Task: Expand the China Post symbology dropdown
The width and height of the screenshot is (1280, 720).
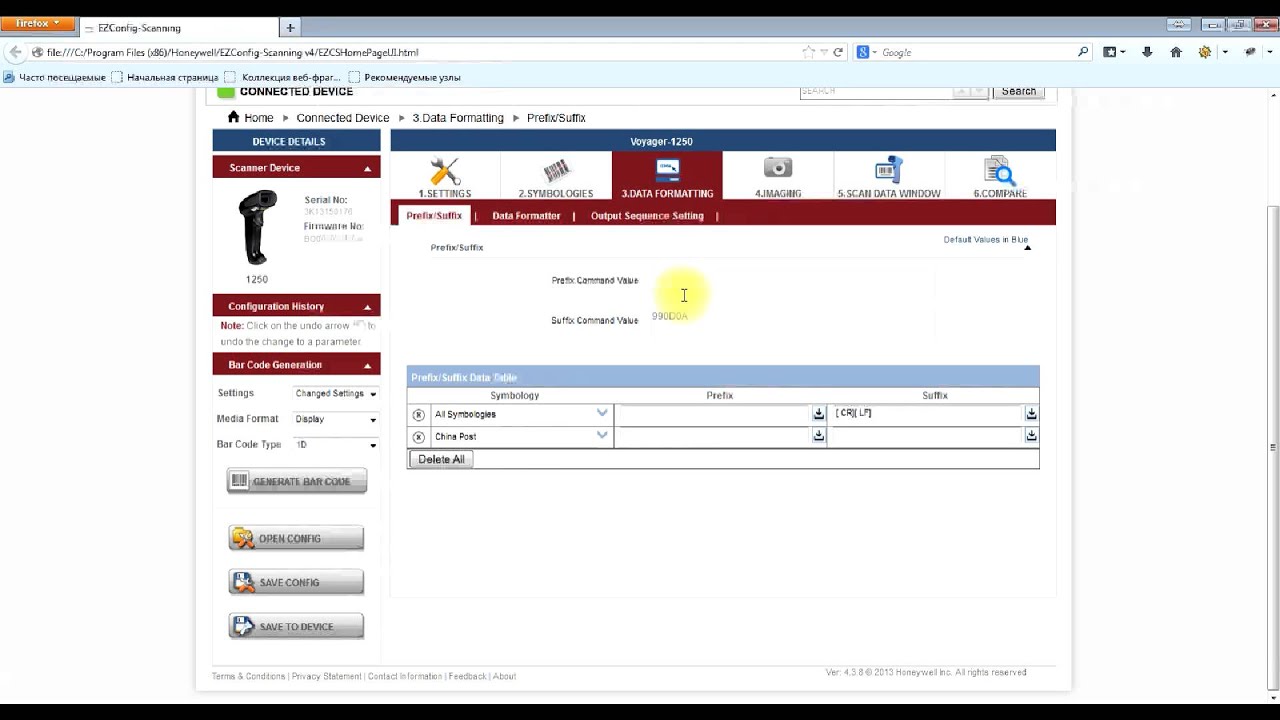Action: [602, 435]
